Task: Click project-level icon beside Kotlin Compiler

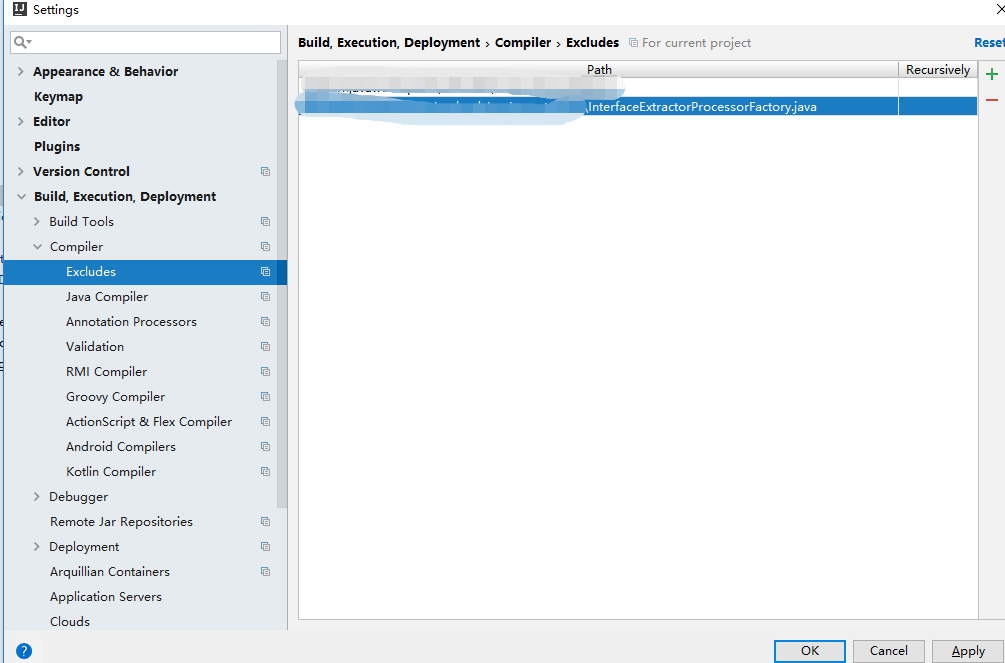Action: (265, 472)
